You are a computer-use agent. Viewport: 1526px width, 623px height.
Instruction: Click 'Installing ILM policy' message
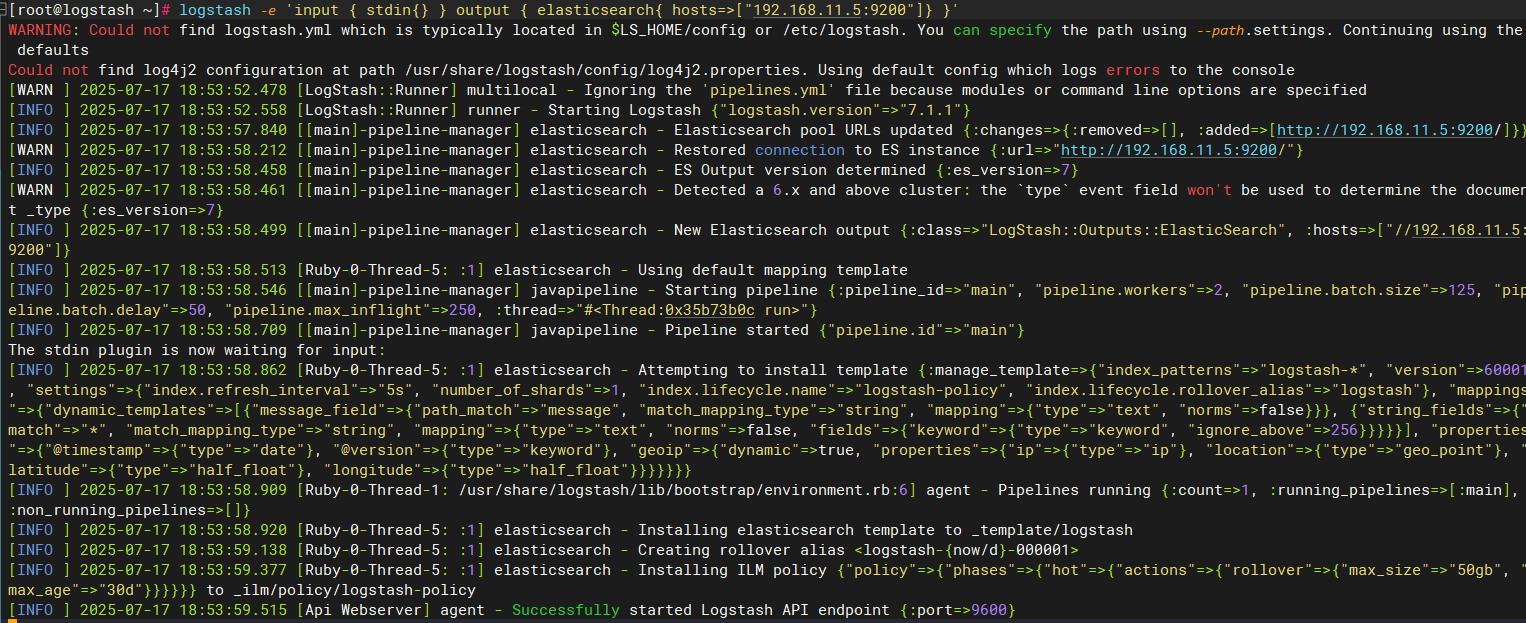click(732, 570)
